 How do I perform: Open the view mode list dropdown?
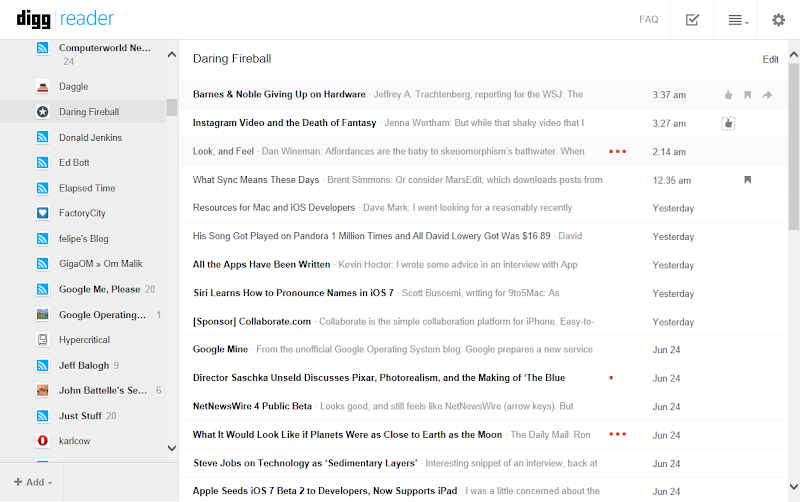pyautogui.click(x=736, y=19)
